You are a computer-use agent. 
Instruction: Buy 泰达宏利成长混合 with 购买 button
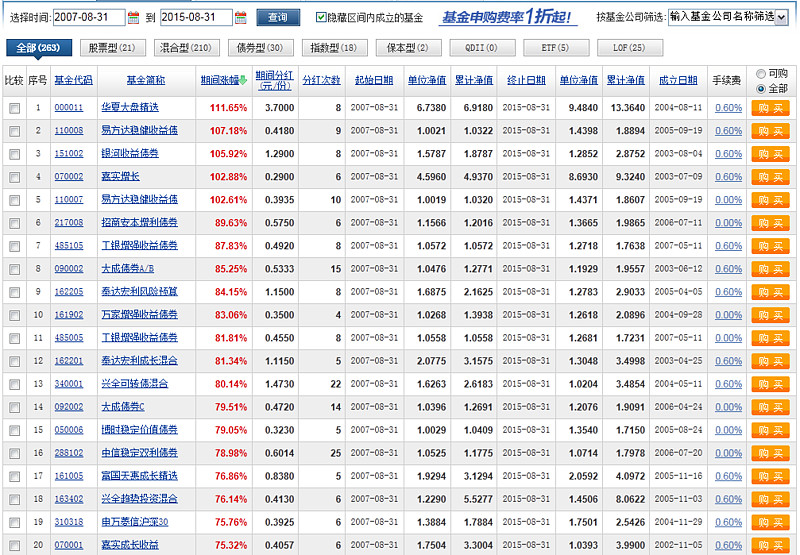770,362
